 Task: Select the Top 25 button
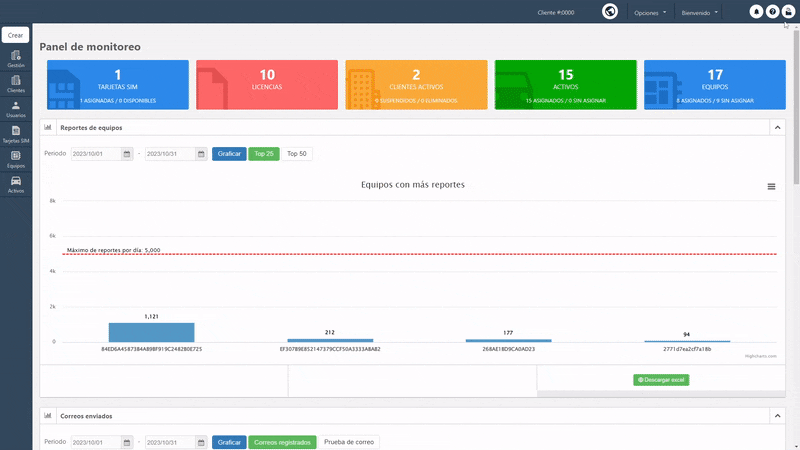(x=264, y=154)
